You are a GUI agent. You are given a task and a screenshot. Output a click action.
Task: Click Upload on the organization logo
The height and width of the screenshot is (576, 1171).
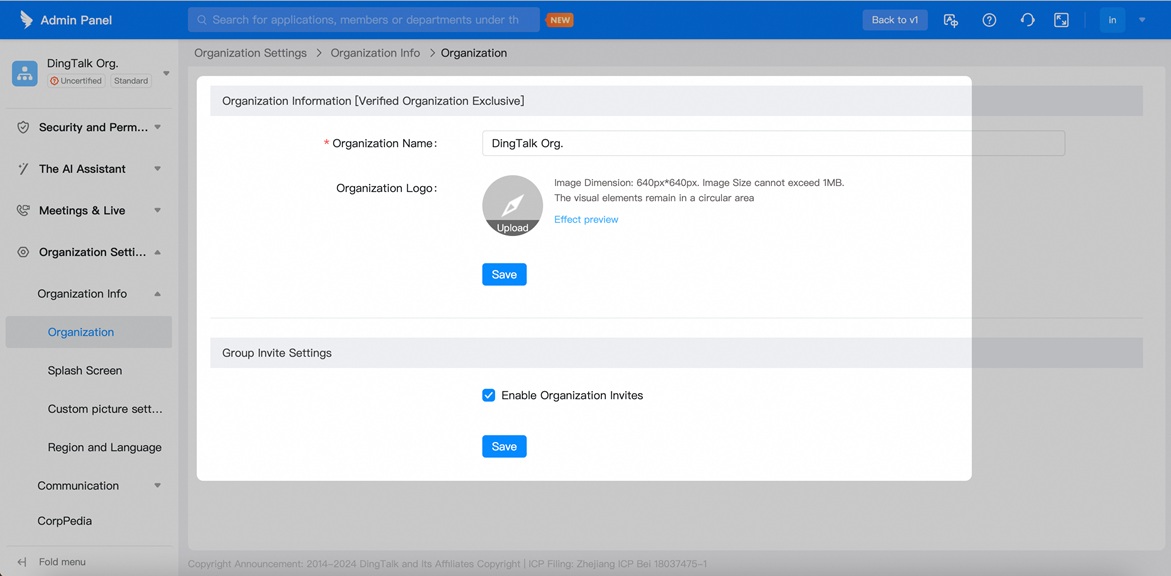pyautogui.click(x=512, y=228)
